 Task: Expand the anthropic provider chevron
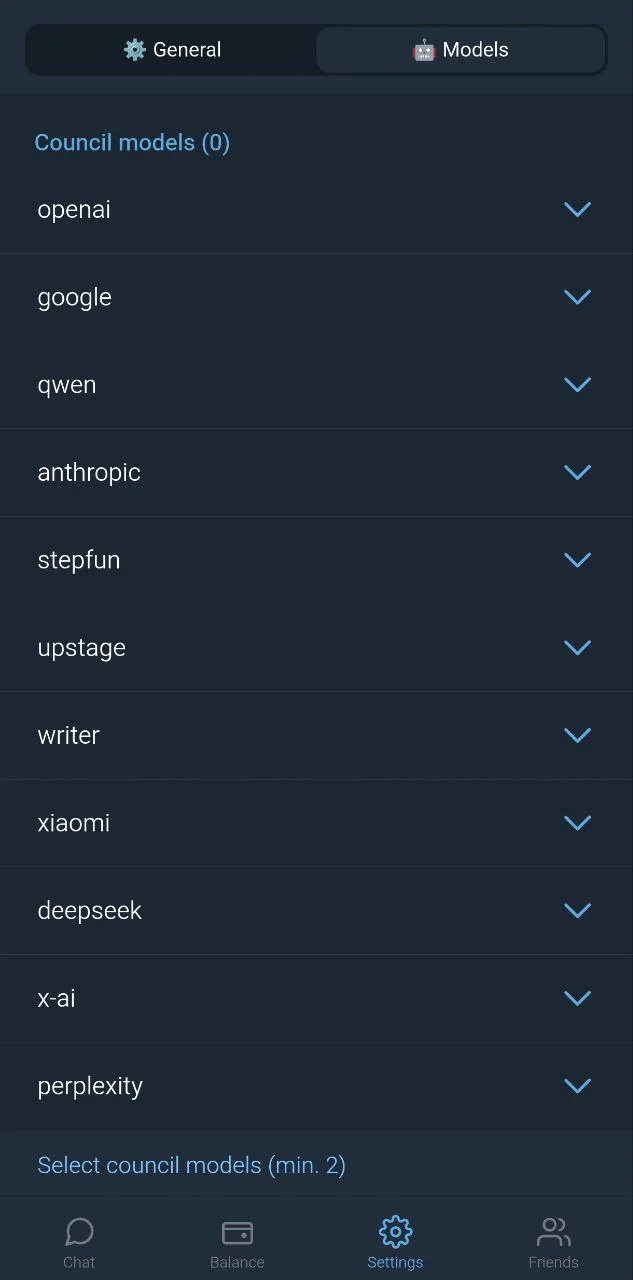577,472
